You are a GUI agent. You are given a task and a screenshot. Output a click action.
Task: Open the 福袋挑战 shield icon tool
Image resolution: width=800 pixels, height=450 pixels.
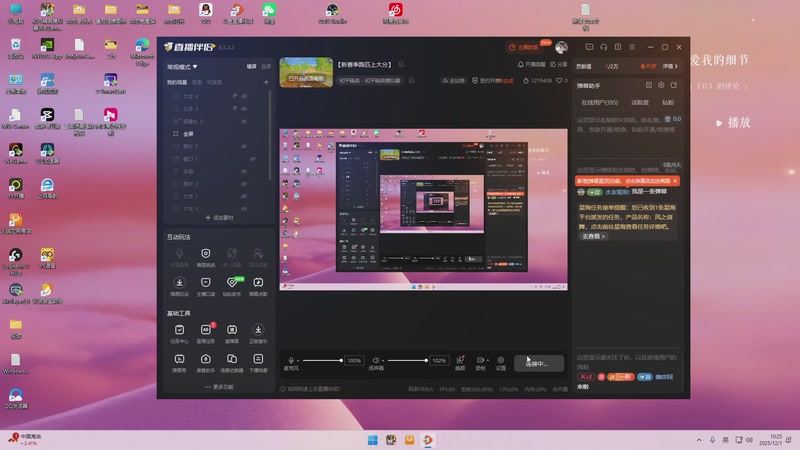tap(206, 254)
